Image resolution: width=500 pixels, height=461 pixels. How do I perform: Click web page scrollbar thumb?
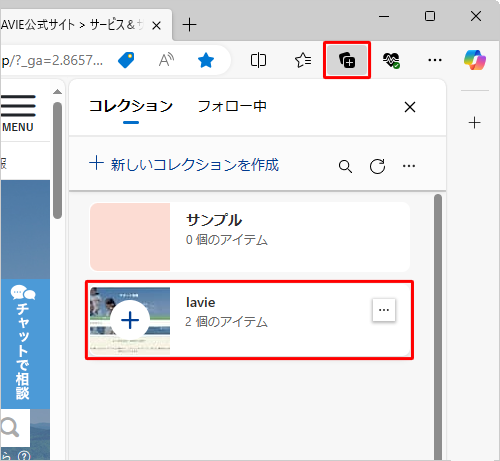click(x=58, y=160)
